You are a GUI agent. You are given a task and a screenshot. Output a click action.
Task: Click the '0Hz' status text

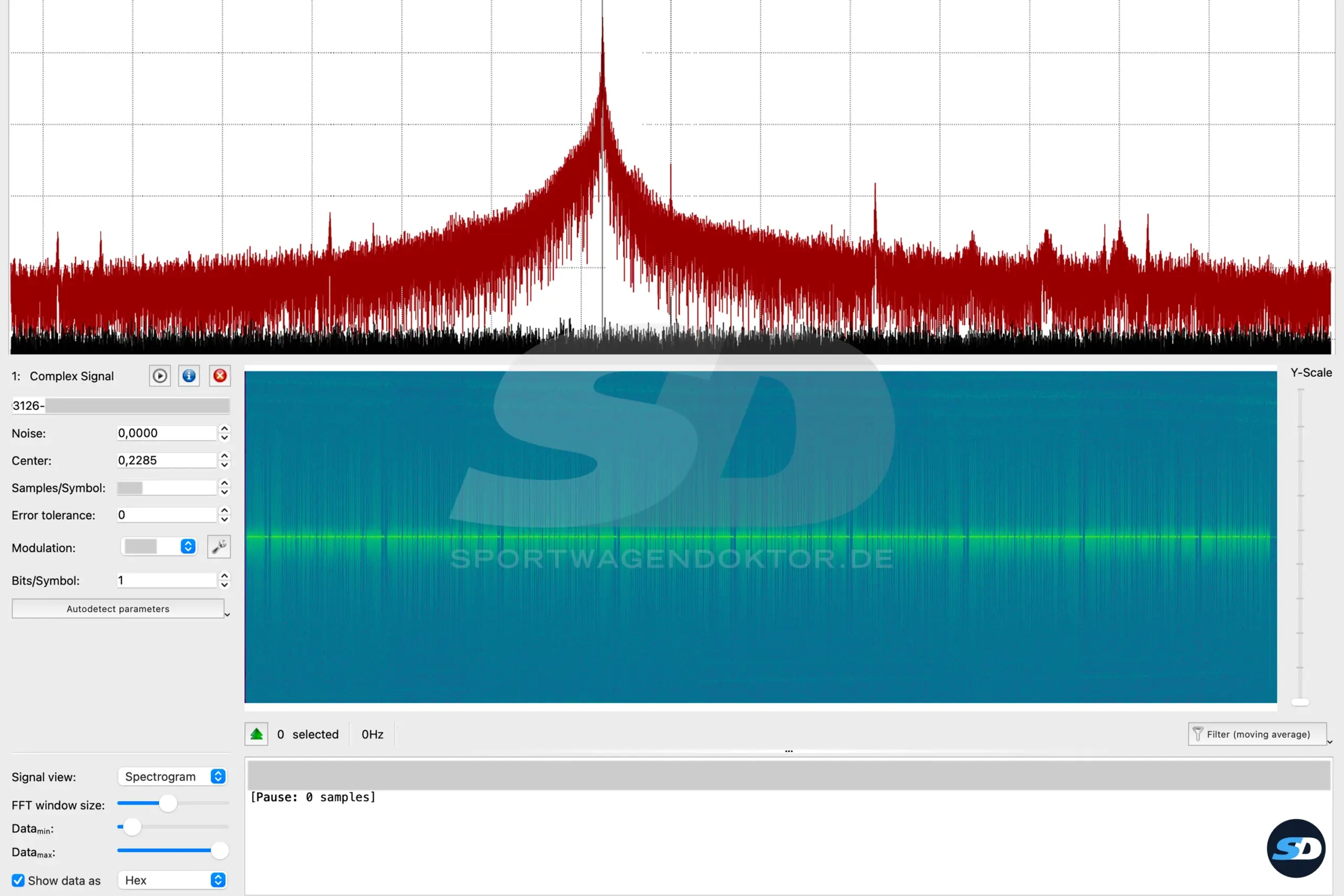(x=373, y=734)
